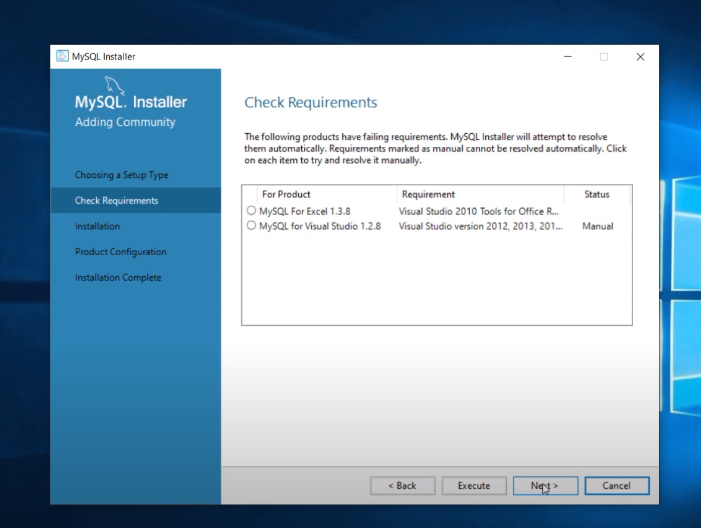This screenshot has width=701, height=528.
Task: Select the MySQL for Visual Studio 1.2.8 radio button
Action: click(251, 225)
